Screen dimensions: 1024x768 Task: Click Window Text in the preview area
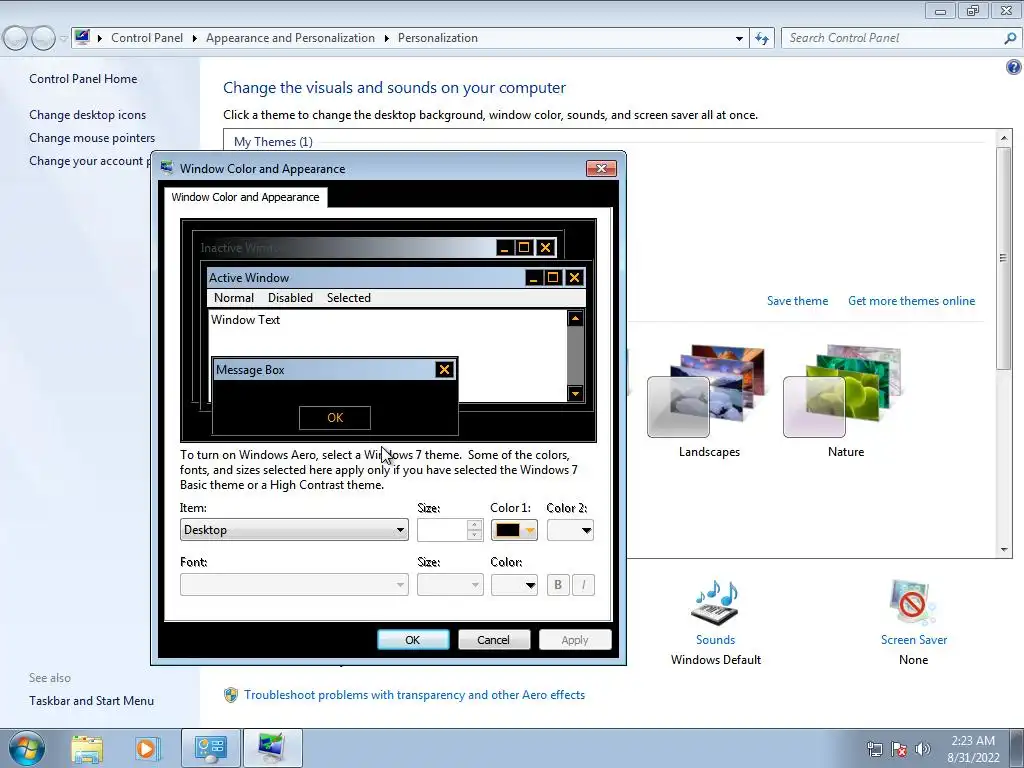pos(246,320)
